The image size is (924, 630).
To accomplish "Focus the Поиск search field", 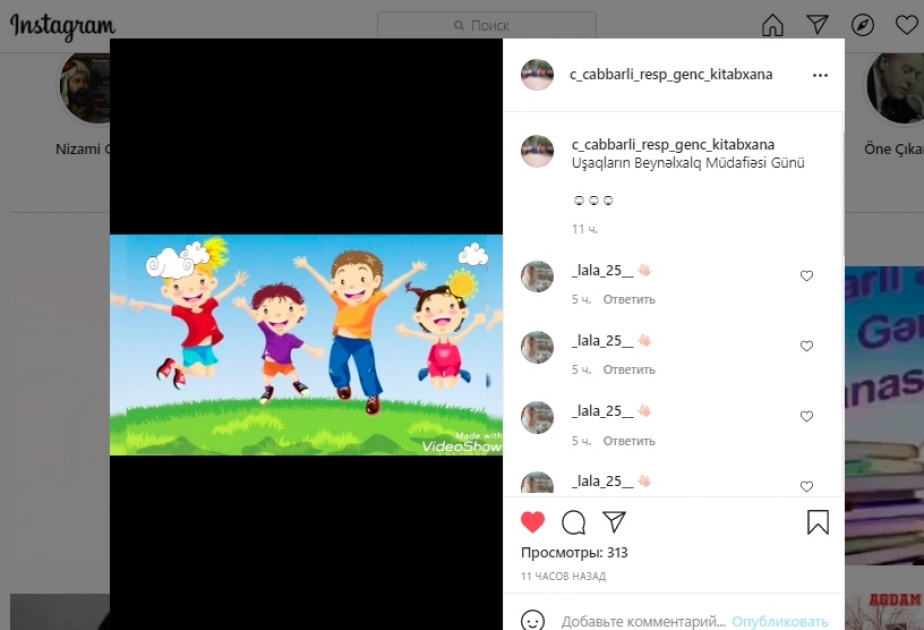I will pos(487,25).
